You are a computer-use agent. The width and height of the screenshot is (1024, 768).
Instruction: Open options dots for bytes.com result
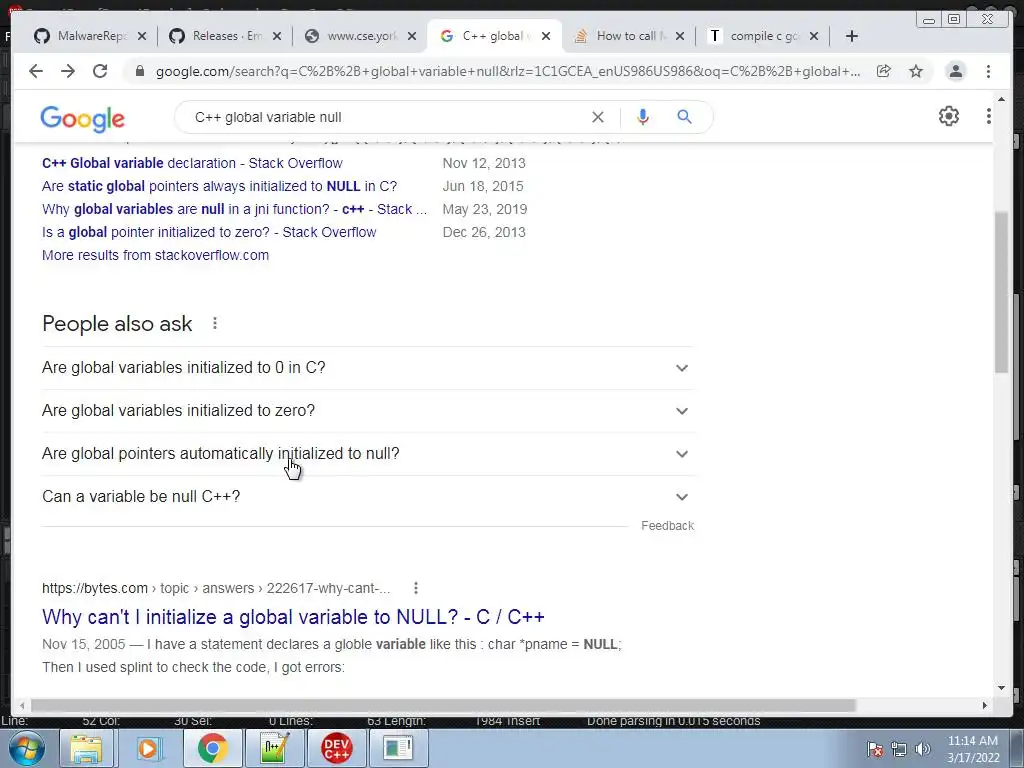coord(415,588)
